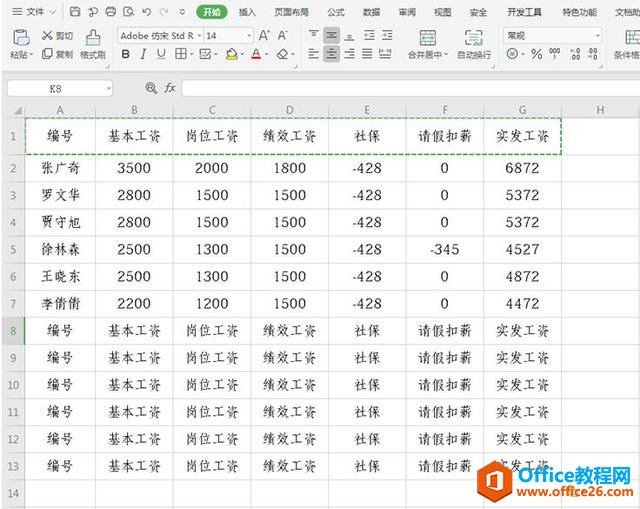Align cell text to the left
The image size is (640, 509).
[x=313, y=54]
